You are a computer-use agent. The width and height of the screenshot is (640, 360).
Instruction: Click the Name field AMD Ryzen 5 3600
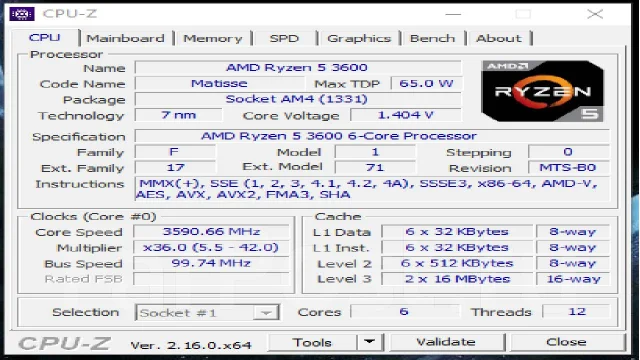click(298, 67)
